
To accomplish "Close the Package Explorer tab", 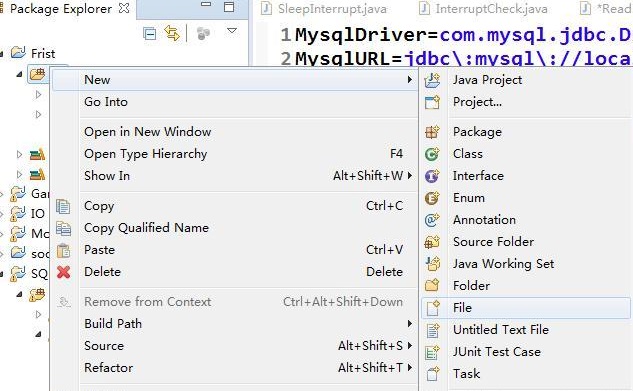I will [124, 8].
